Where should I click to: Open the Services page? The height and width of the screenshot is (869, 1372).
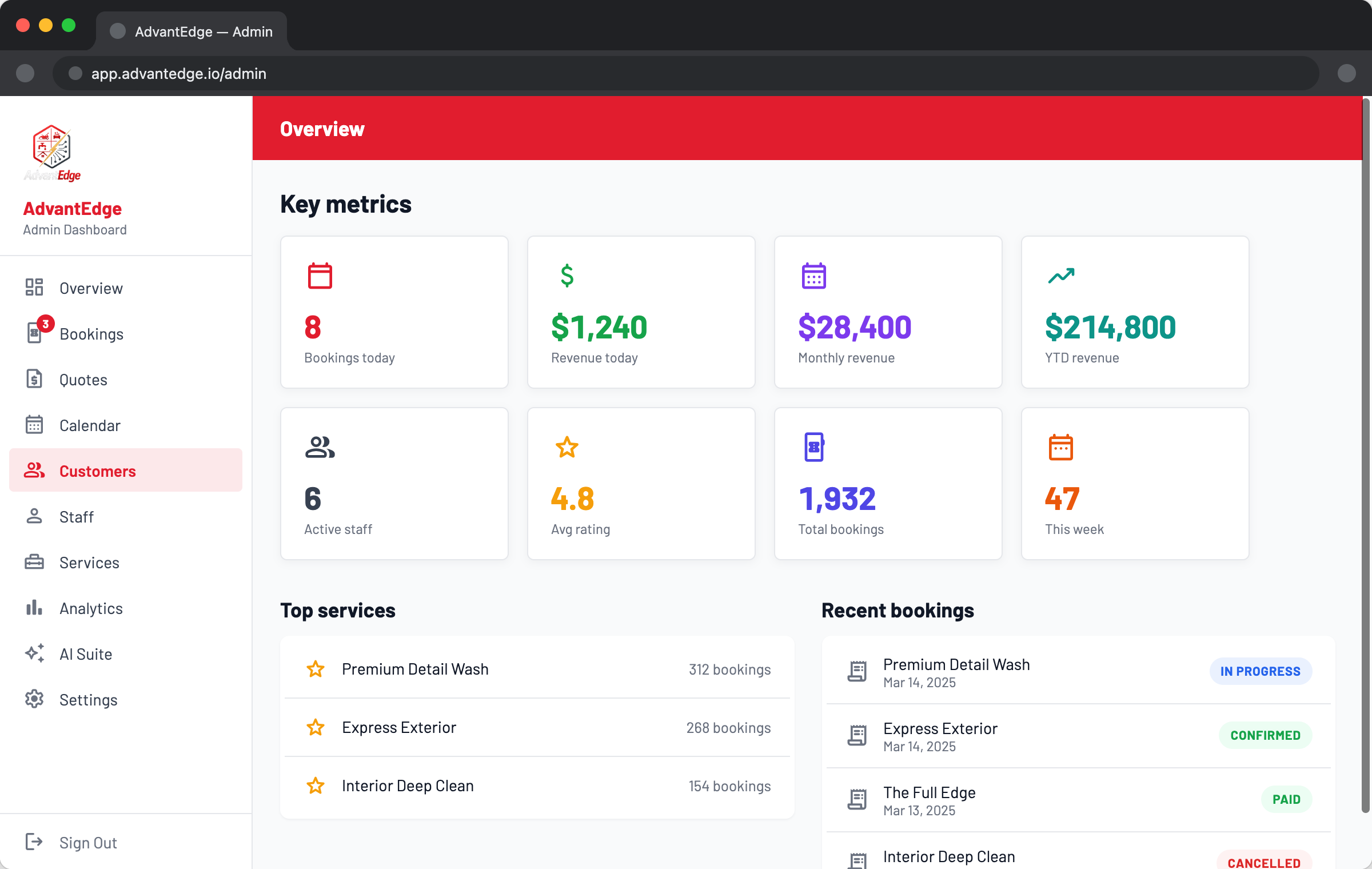coord(126,562)
